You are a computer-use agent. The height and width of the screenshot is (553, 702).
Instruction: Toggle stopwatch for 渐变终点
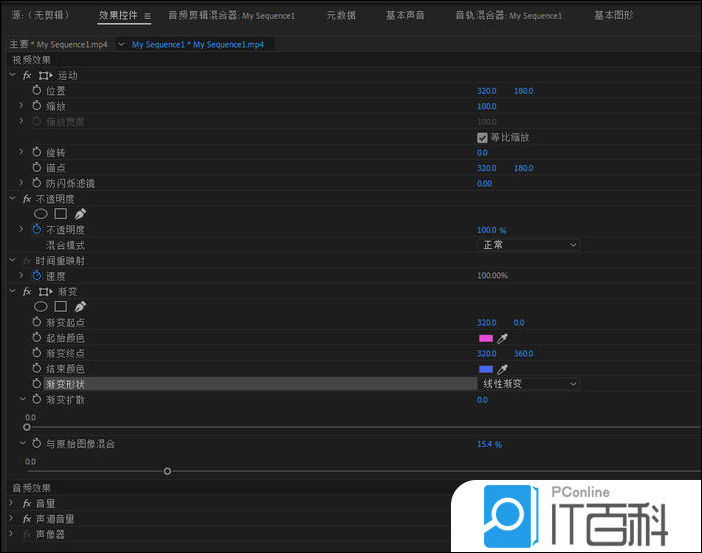click(x=37, y=353)
